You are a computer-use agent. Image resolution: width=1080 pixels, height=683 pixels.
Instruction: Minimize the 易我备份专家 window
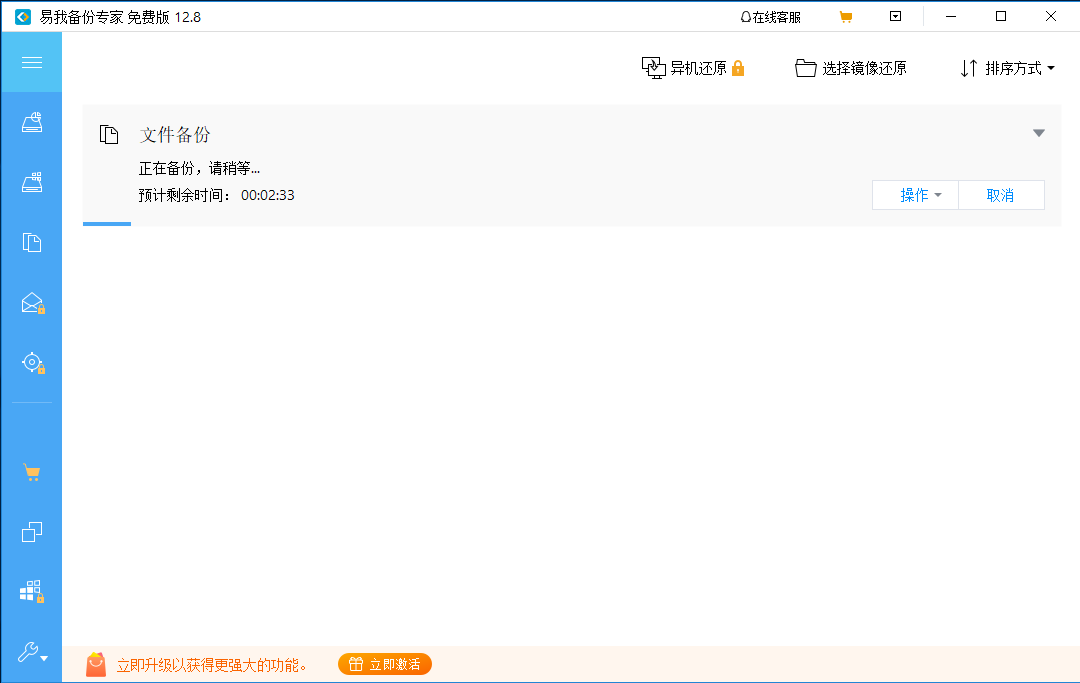pyautogui.click(x=951, y=17)
